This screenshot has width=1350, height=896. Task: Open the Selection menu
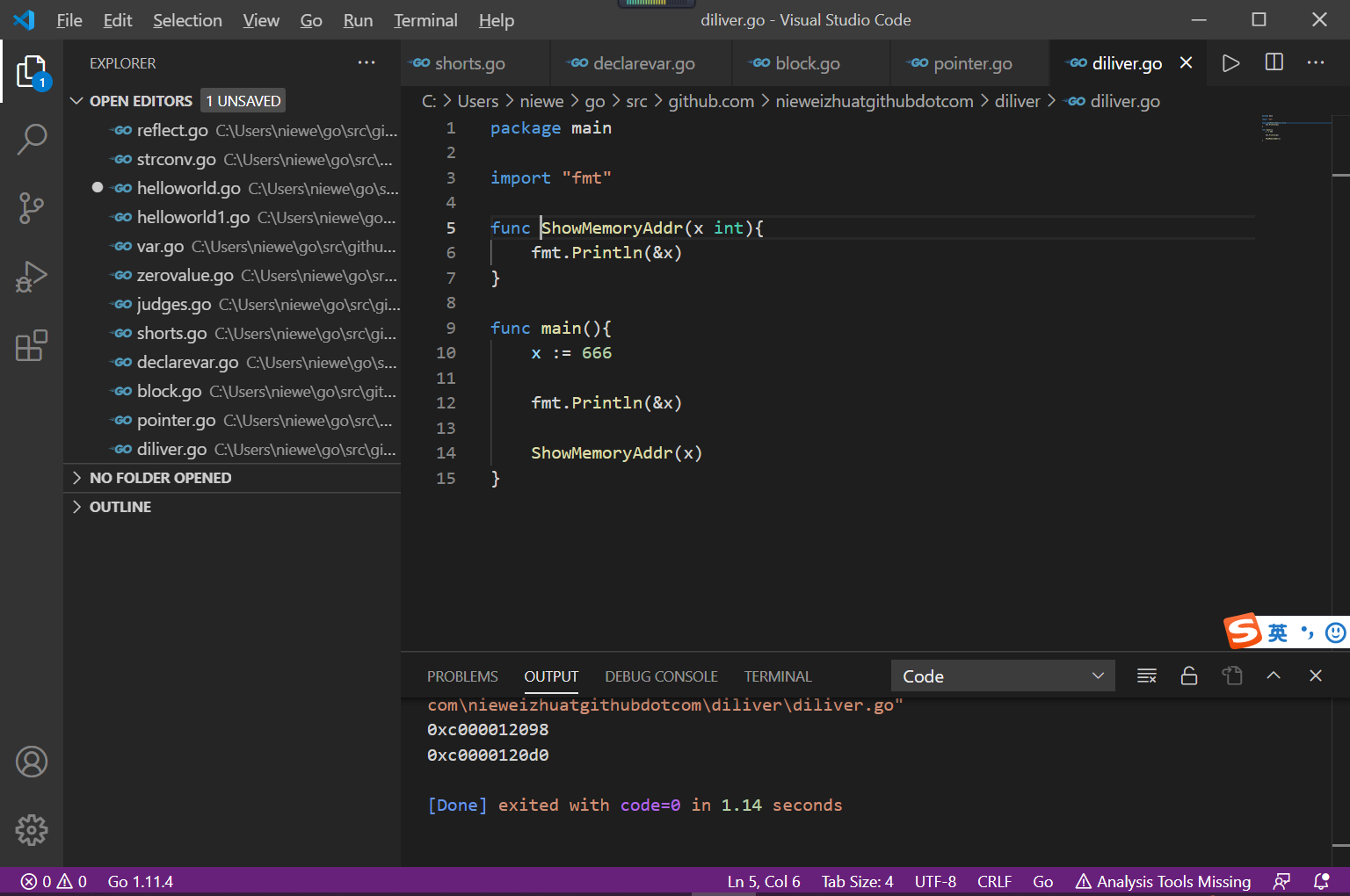pos(187,20)
